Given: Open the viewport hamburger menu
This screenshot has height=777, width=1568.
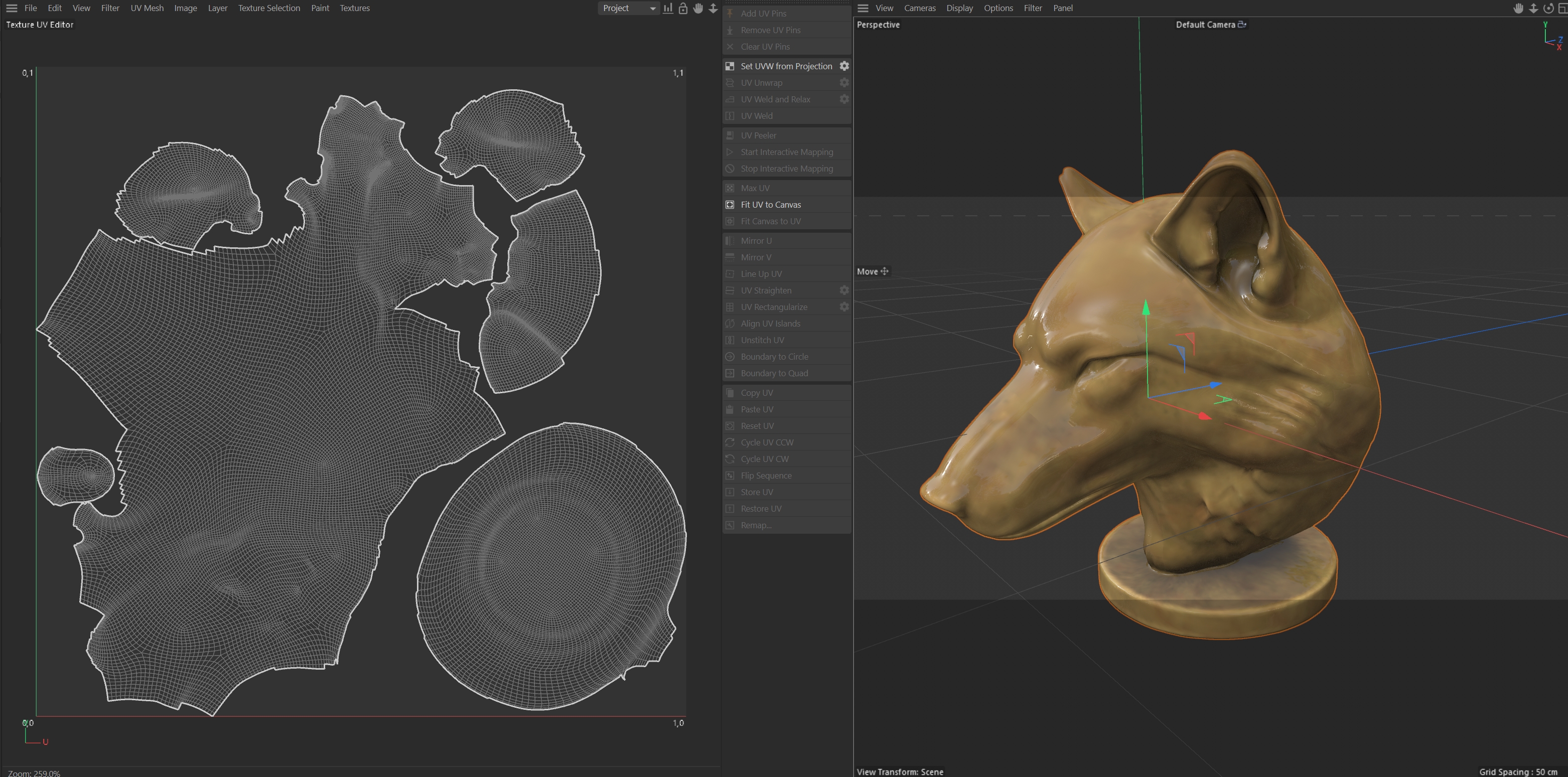Looking at the screenshot, I should pos(863,8).
